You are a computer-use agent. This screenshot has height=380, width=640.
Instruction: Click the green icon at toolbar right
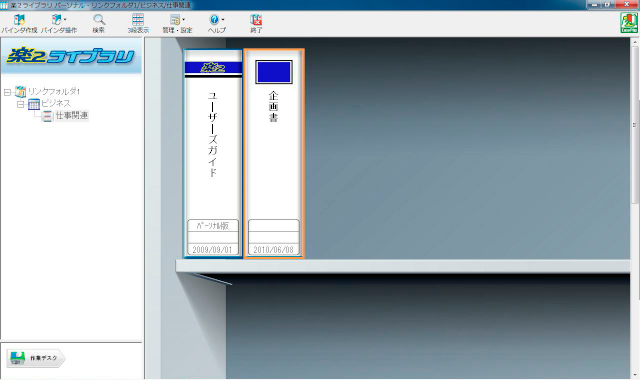pos(629,22)
